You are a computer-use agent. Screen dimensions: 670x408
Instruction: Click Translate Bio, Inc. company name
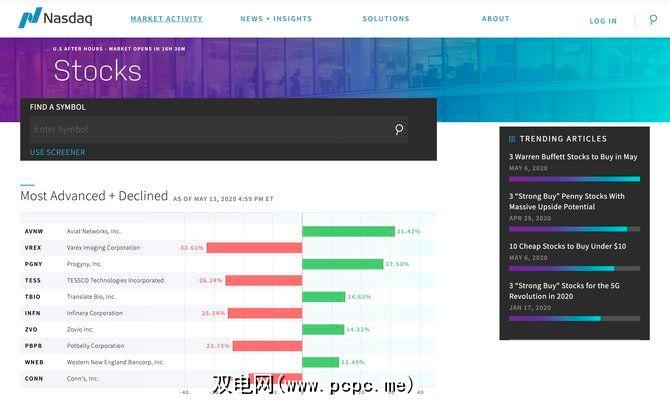91,296
